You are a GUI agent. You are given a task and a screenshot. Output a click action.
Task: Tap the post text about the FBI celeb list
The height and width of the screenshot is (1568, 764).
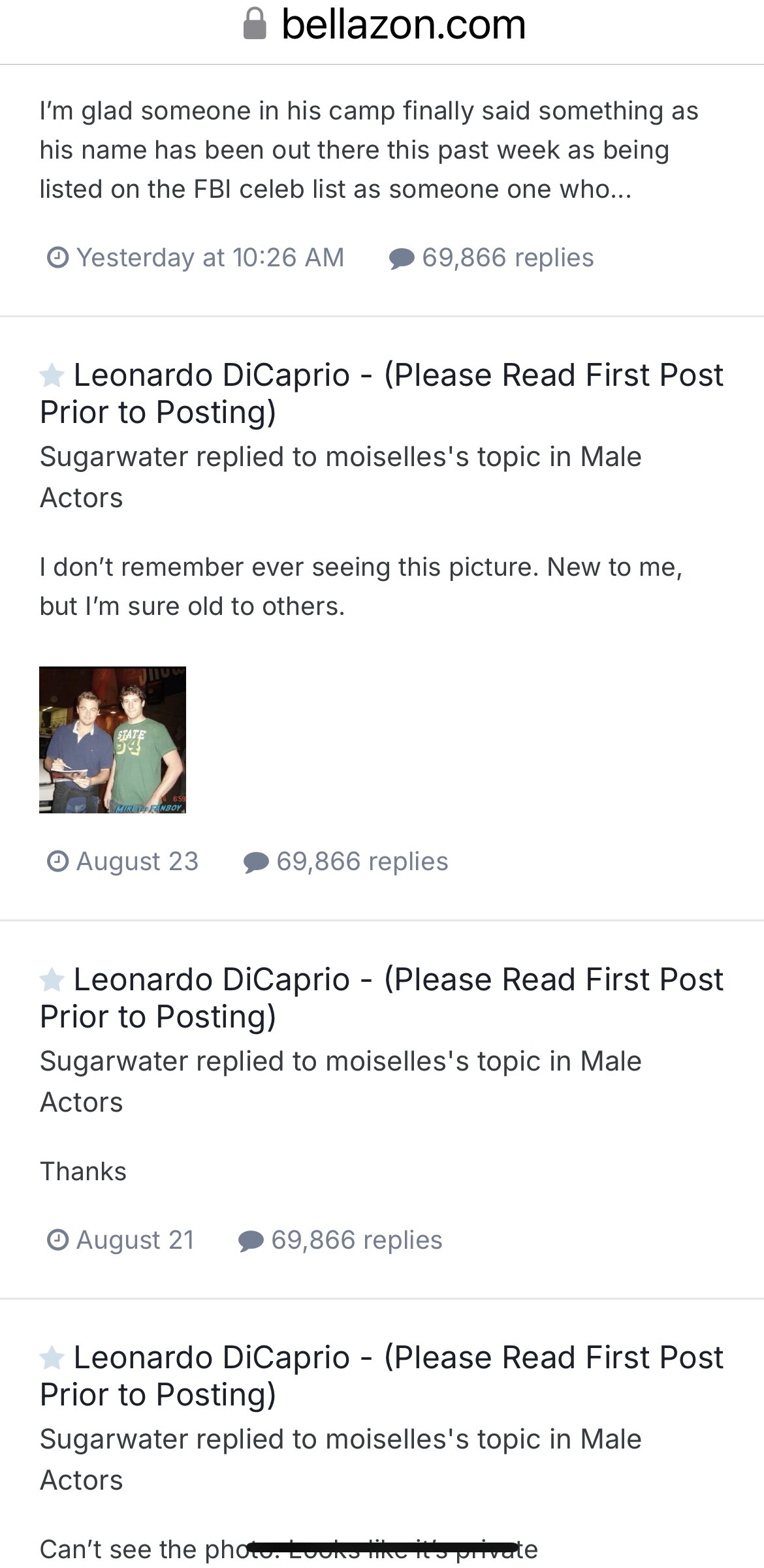click(x=368, y=150)
